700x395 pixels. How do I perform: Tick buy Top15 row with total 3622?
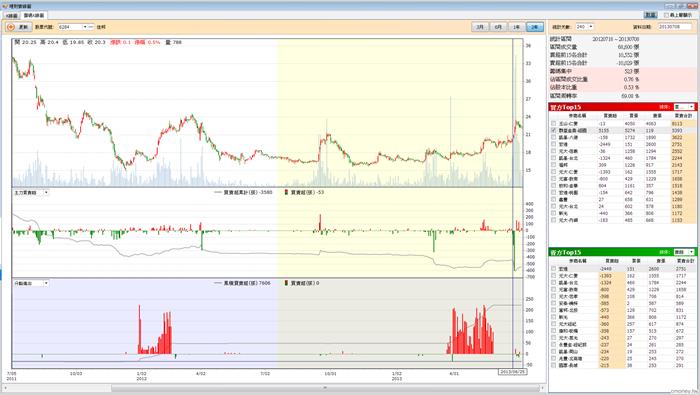tap(554, 137)
